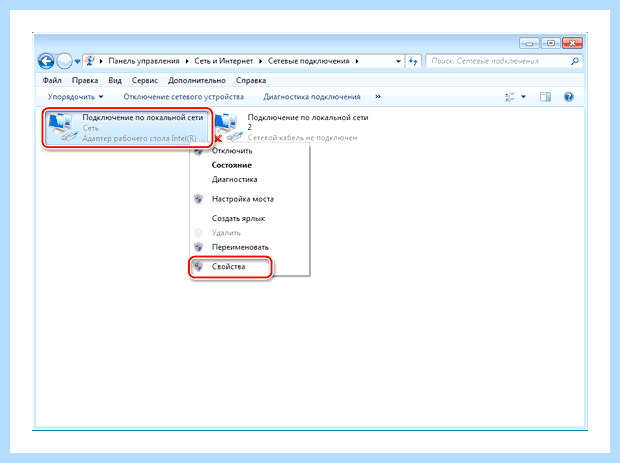Open view options dropdown arrow
Screen dimensions: 620x463
[x=524, y=96]
